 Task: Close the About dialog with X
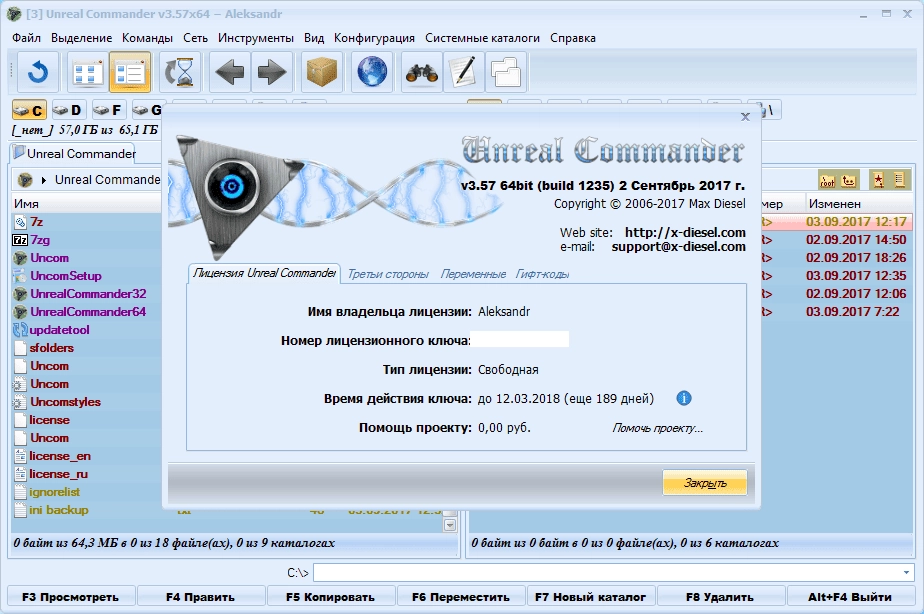[x=745, y=117]
